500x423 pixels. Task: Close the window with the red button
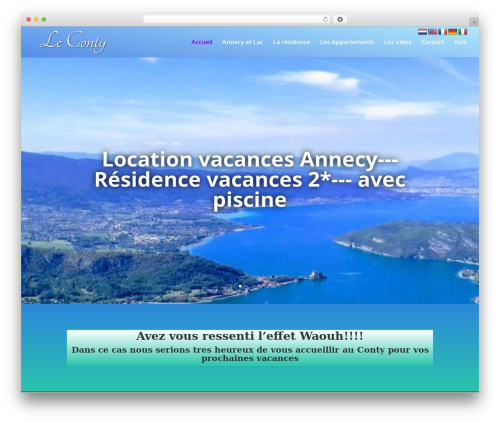pyautogui.click(x=29, y=19)
